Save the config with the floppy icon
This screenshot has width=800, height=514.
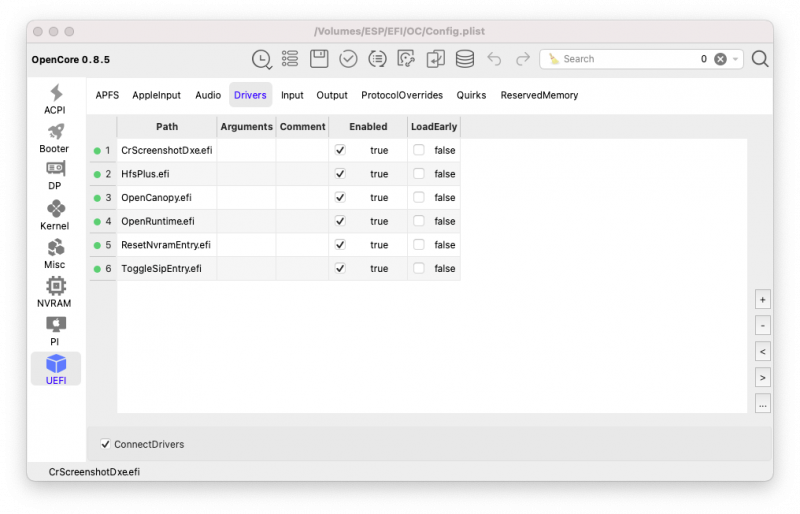click(319, 59)
